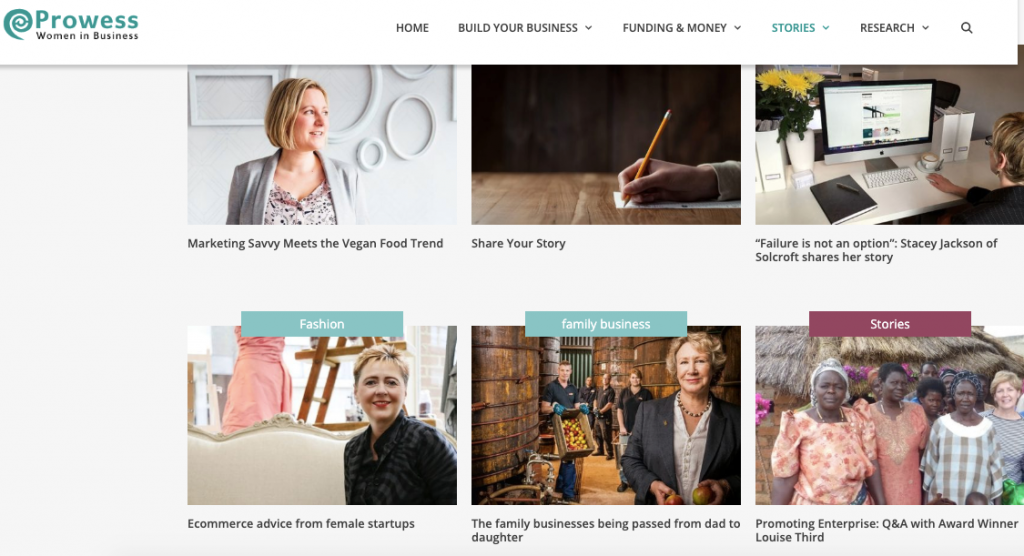Read Stacey Jackson of Solcroft story

point(876,250)
